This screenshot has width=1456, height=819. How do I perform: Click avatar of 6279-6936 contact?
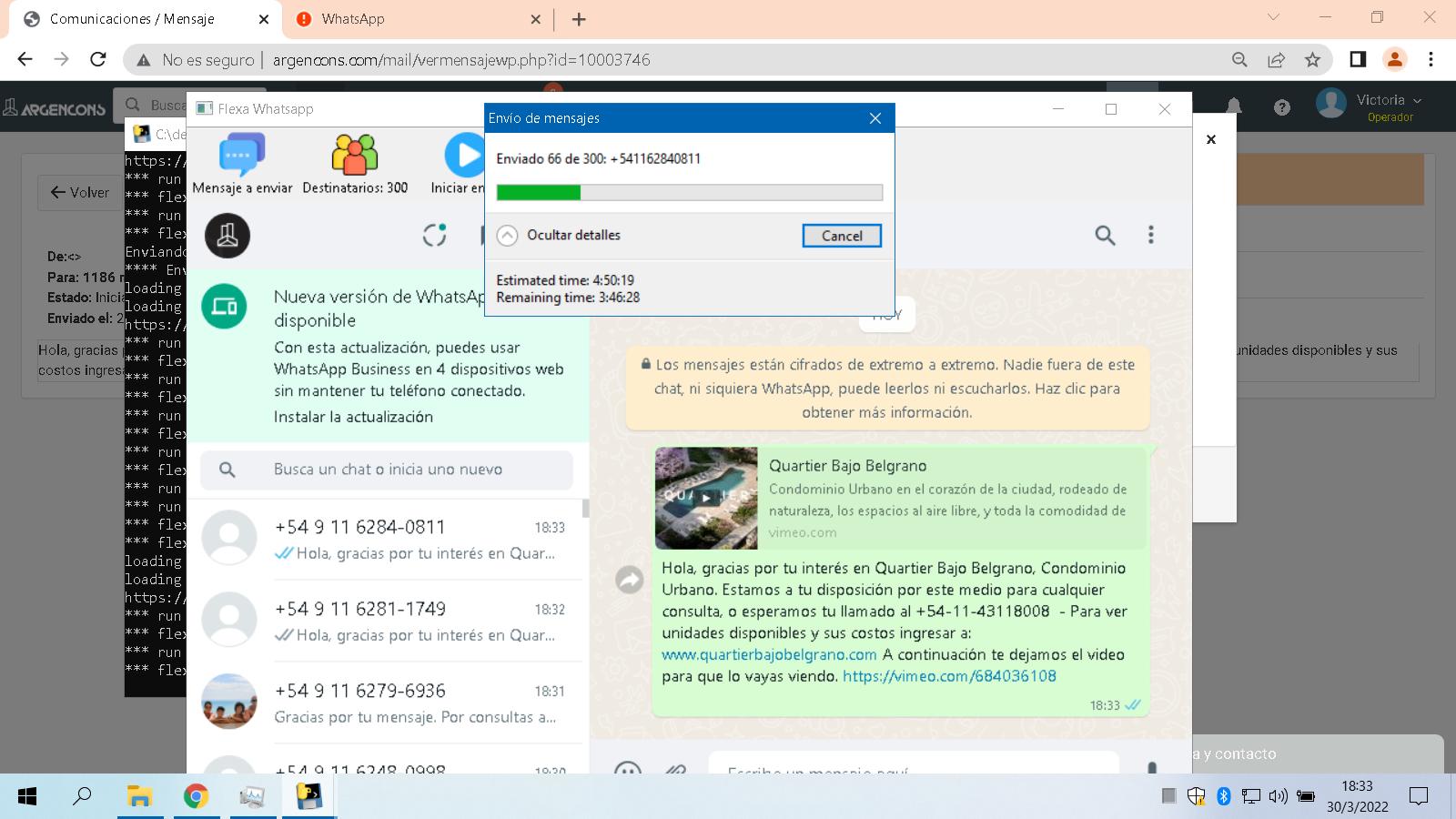point(229,702)
